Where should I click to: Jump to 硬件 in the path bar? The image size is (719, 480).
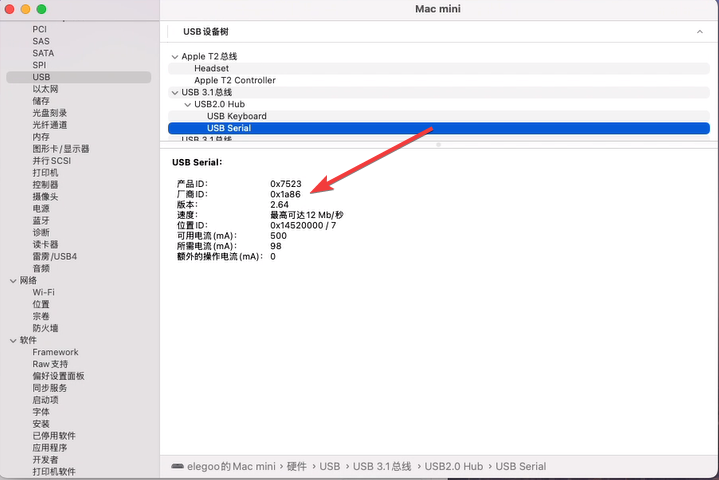tap(297, 466)
